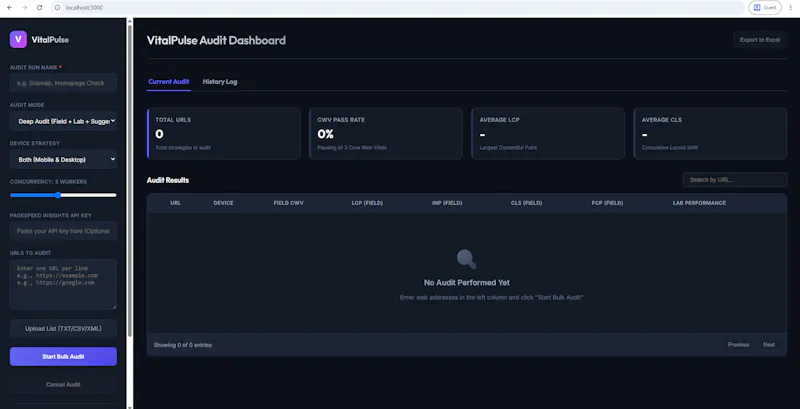The width and height of the screenshot is (800, 409).
Task: Click the FCP (FIELD) column header
Action: (x=607, y=203)
